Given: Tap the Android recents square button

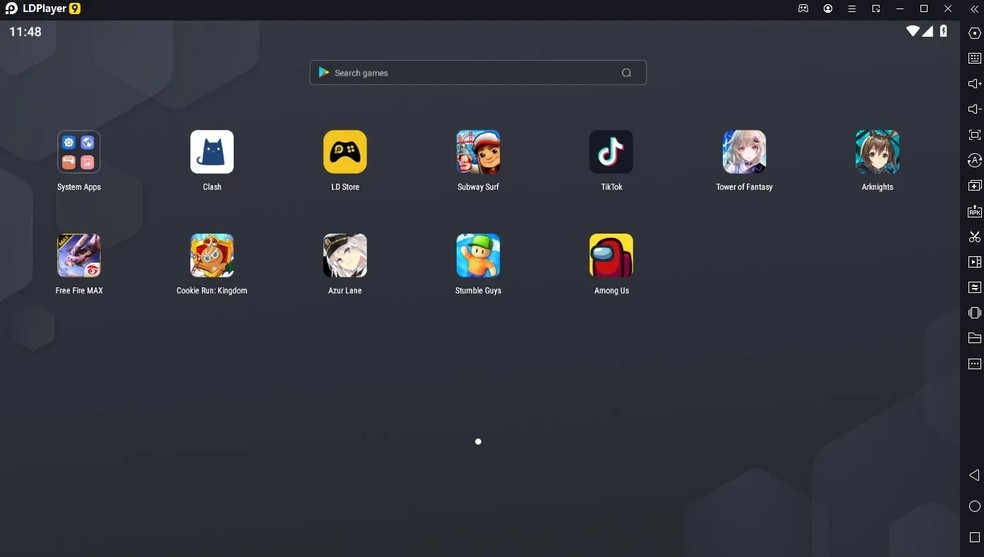Looking at the screenshot, I should click(x=974, y=537).
